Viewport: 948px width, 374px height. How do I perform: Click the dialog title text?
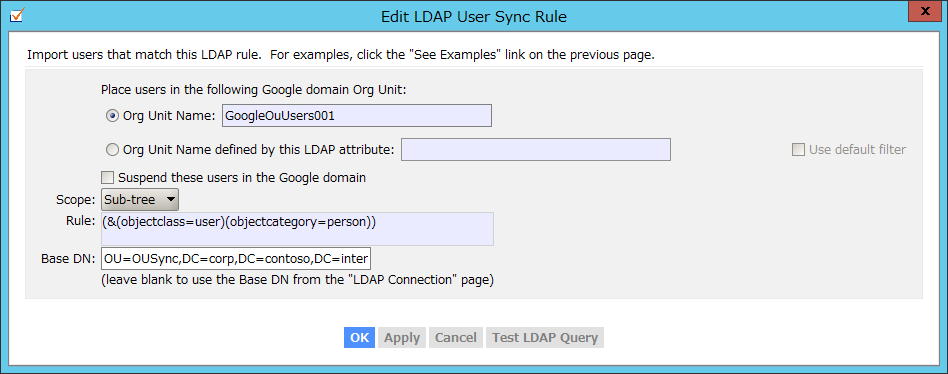473,16
